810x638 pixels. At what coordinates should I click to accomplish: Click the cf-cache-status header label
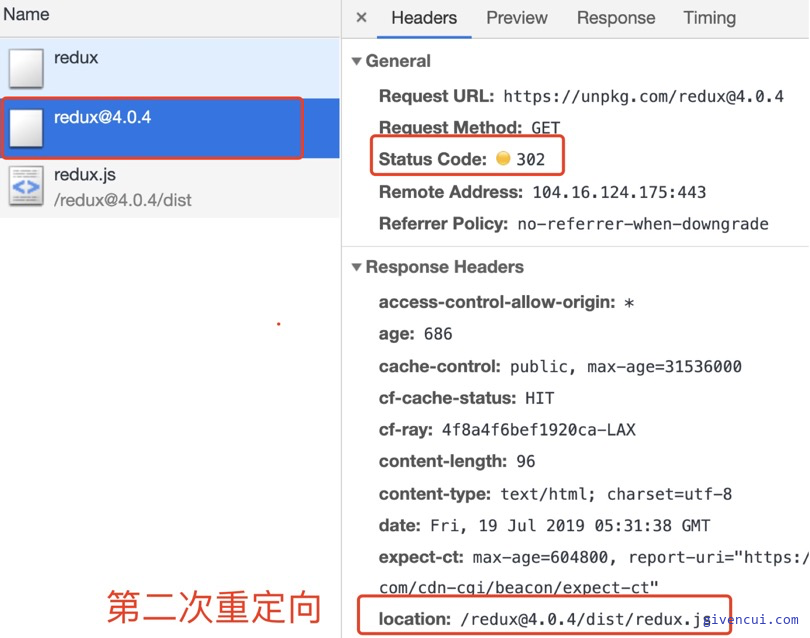[x=447, y=398]
